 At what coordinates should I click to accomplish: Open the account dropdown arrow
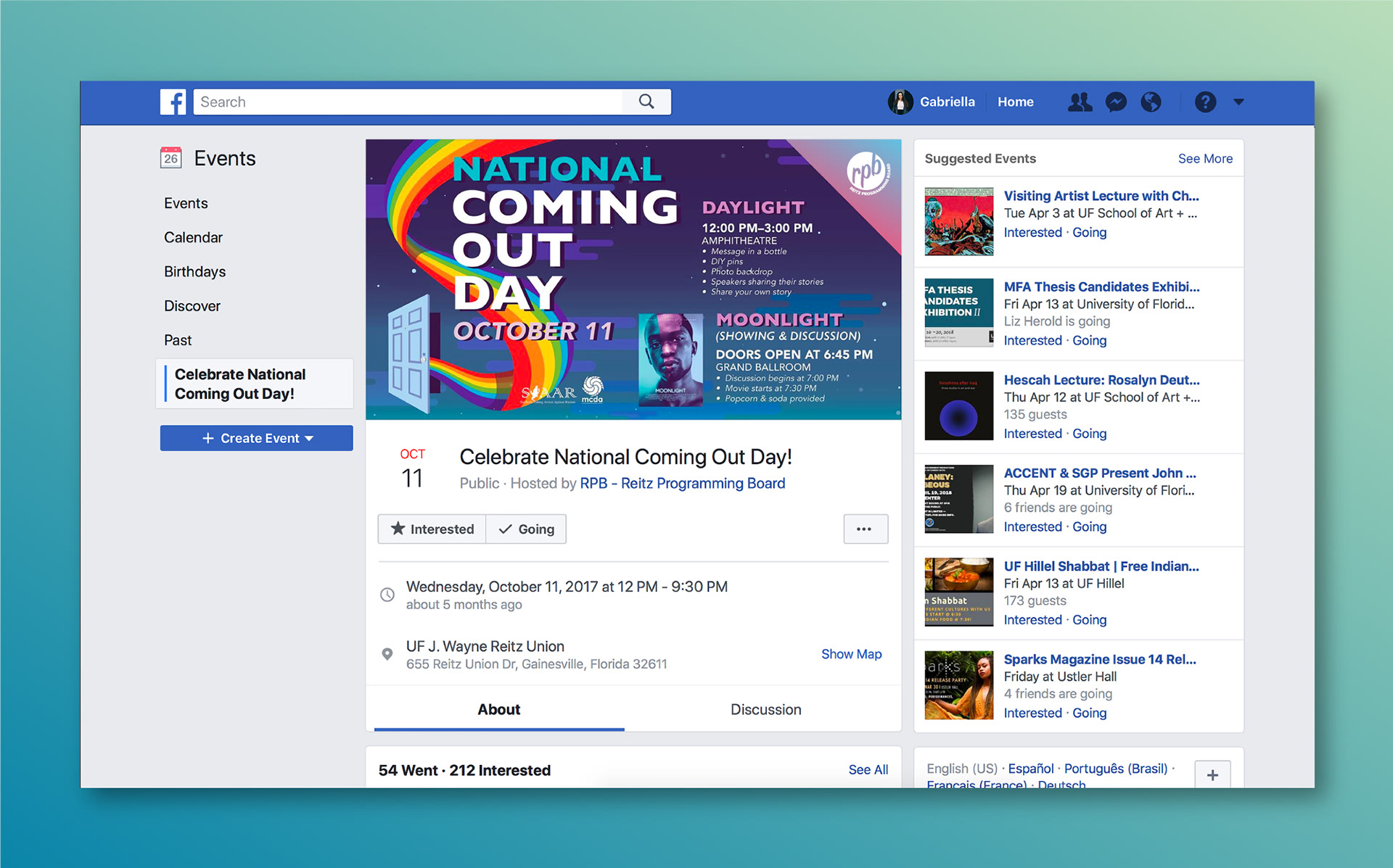click(1238, 102)
